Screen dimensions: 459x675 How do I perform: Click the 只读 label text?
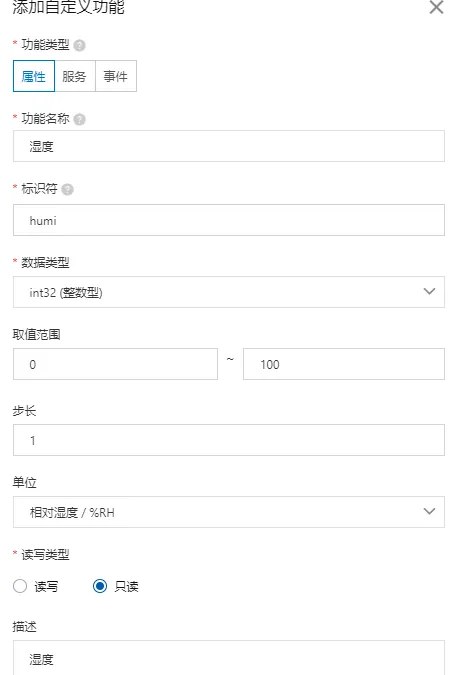pyautogui.click(x=126, y=586)
